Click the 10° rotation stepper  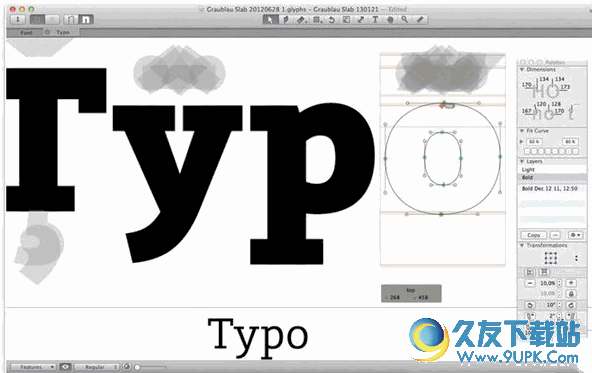560,305
